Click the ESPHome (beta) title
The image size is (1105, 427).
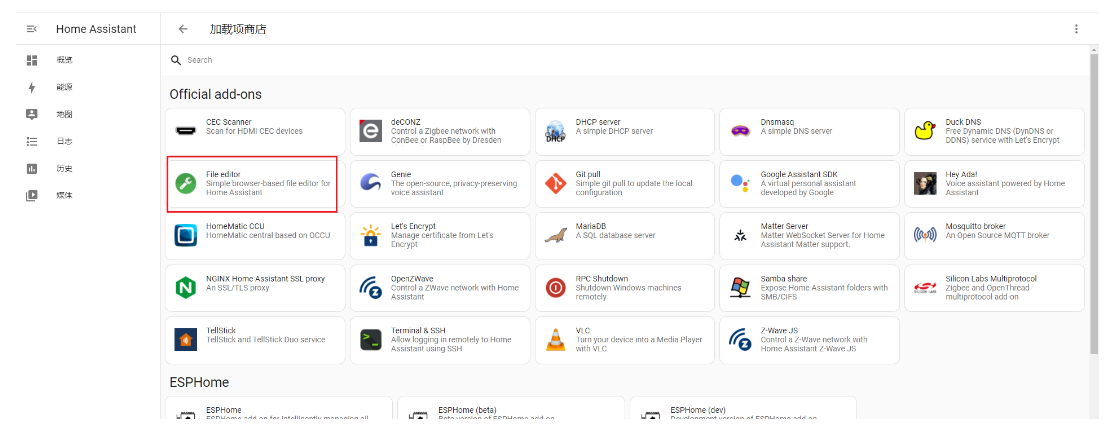point(467,410)
